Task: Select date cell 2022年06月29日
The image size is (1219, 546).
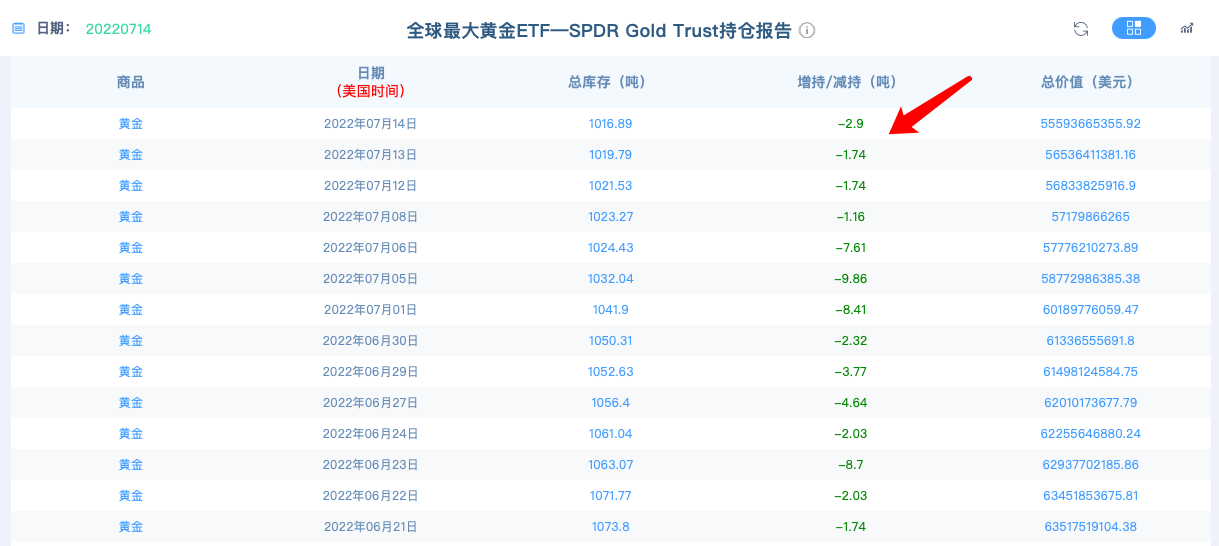Action: click(370, 372)
